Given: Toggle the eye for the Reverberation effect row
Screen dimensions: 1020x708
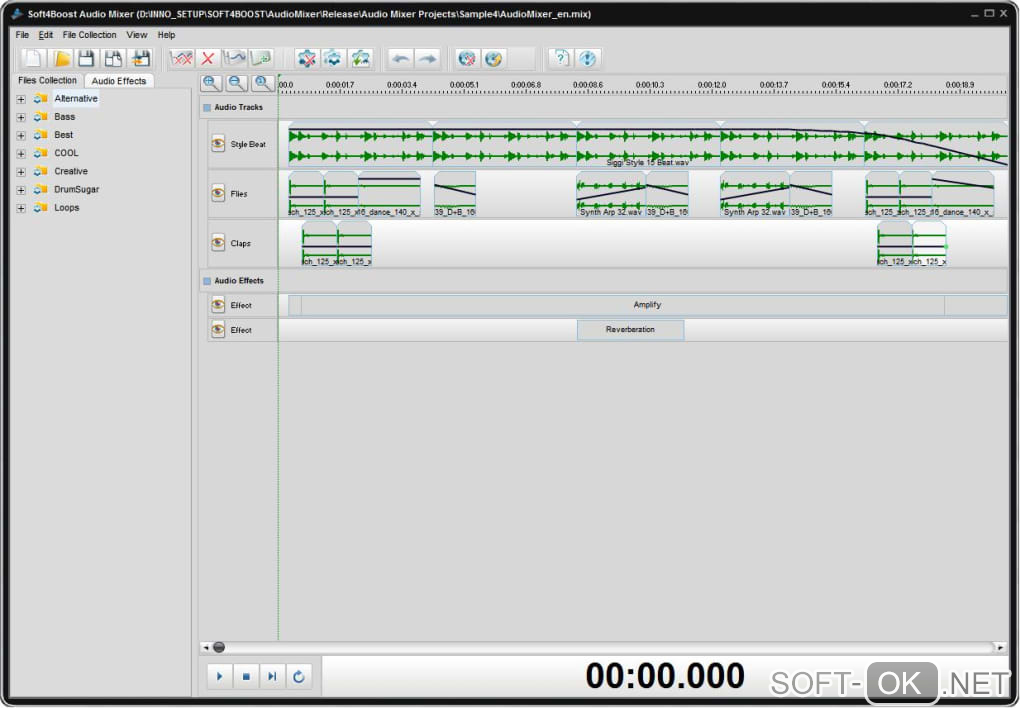Looking at the screenshot, I should (218, 330).
